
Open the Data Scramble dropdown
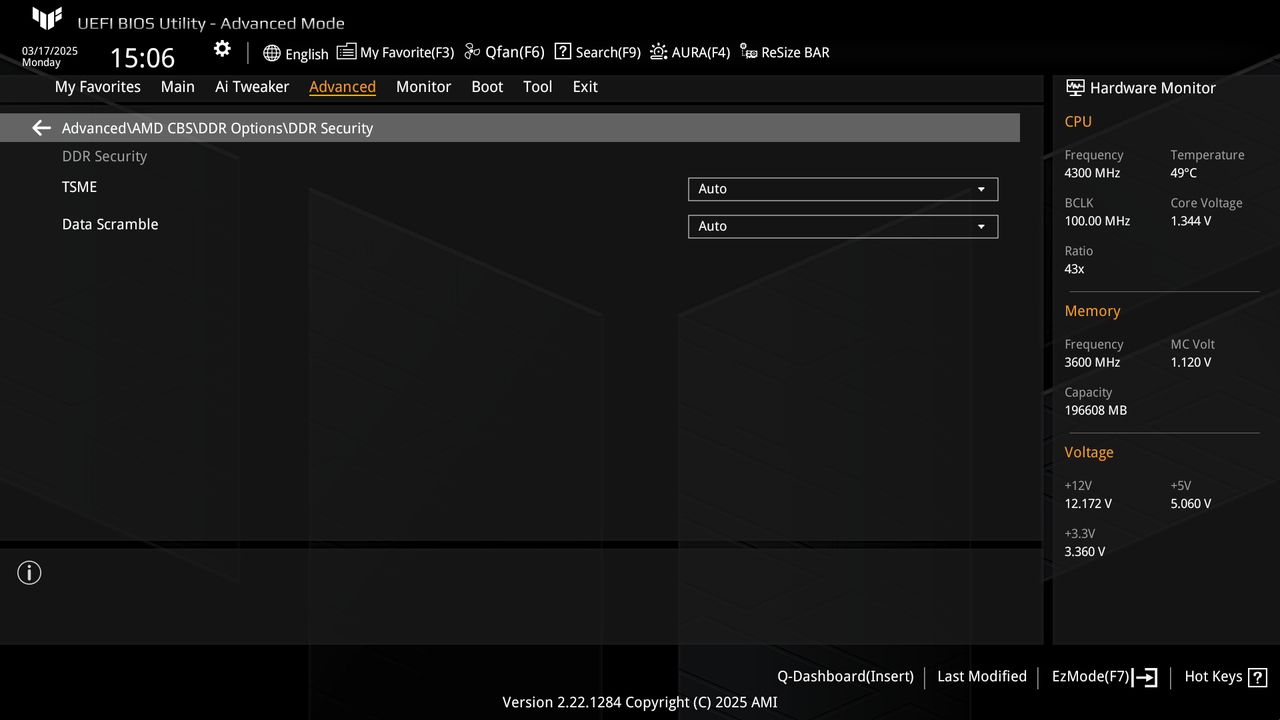[x=843, y=227]
